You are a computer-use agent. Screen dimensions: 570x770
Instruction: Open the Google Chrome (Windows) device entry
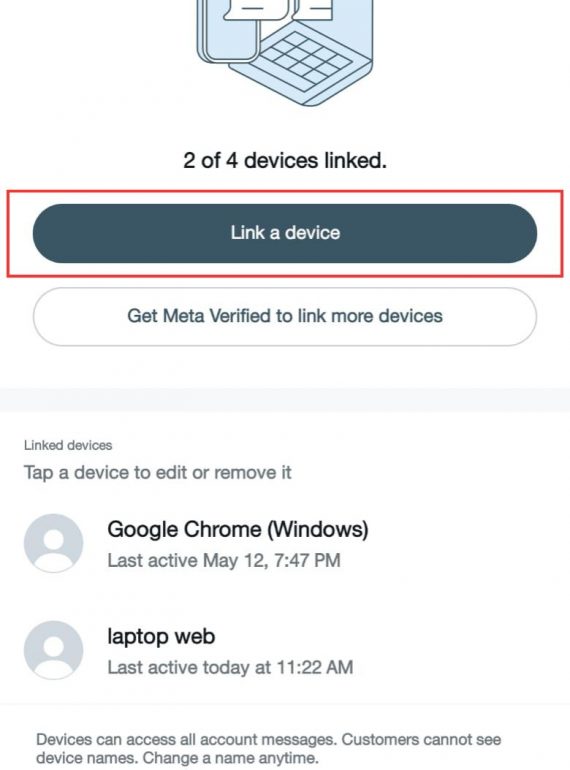click(x=285, y=544)
